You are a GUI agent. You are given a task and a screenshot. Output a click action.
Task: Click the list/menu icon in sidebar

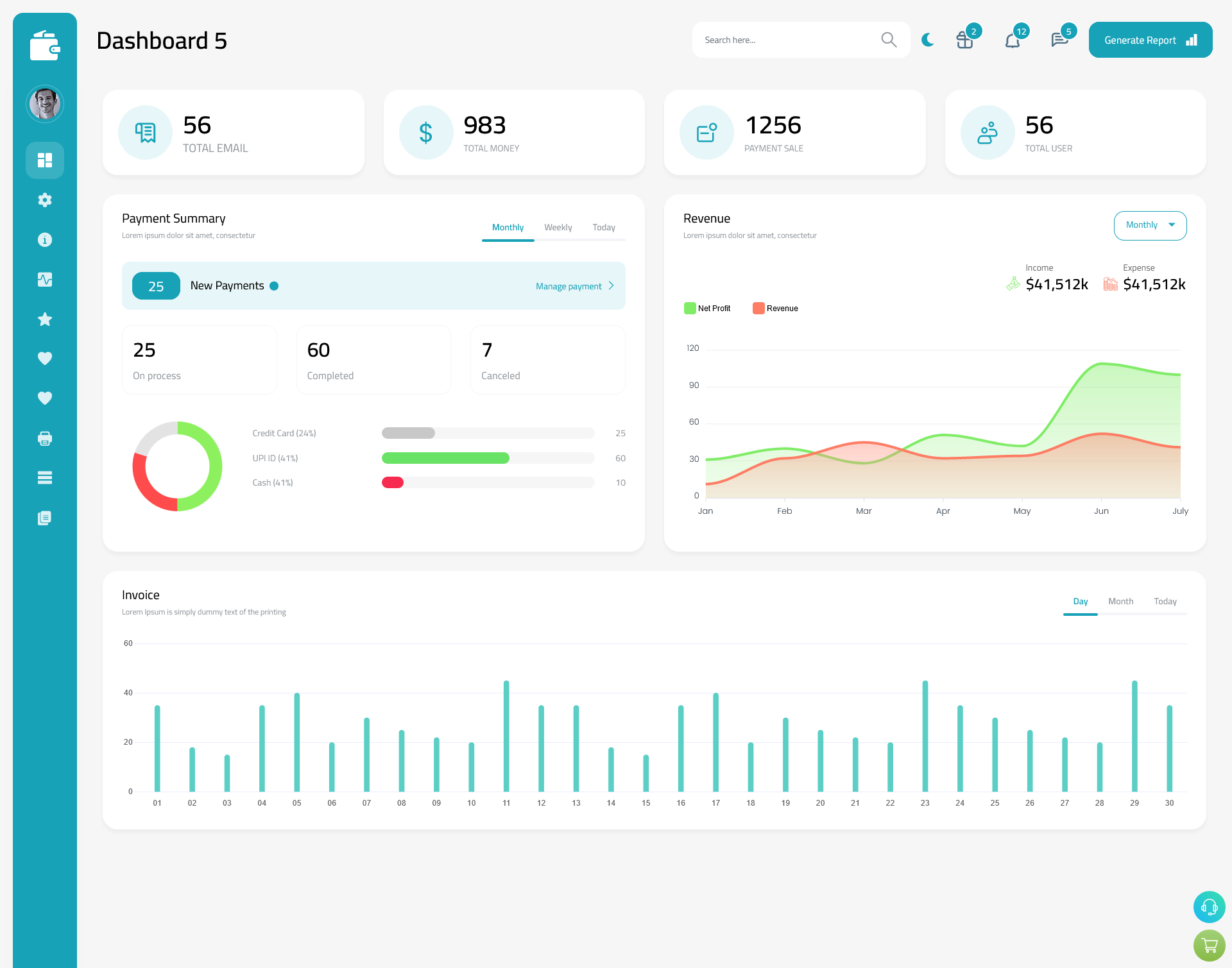45,477
